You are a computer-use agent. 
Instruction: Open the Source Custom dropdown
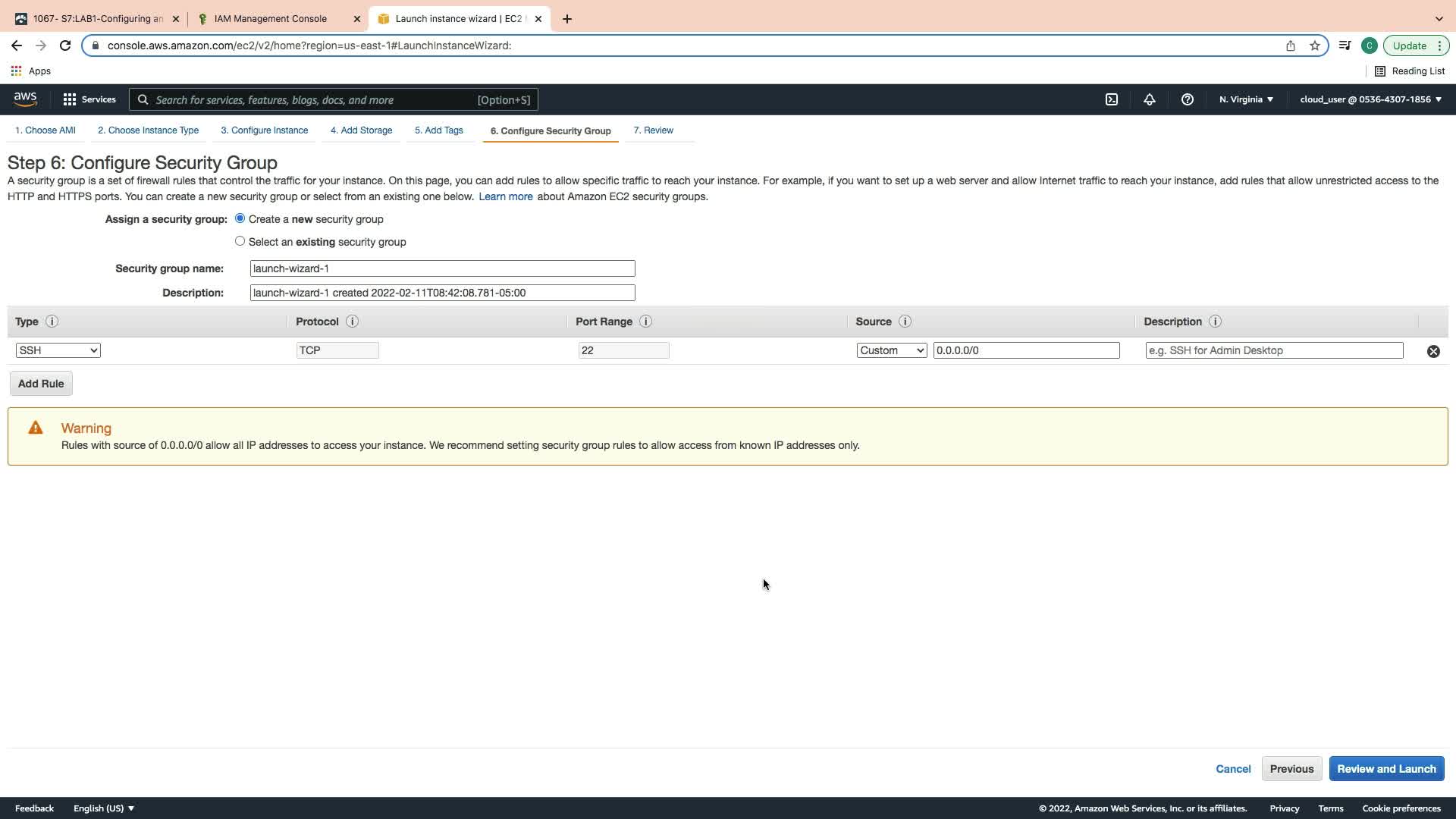coord(891,350)
